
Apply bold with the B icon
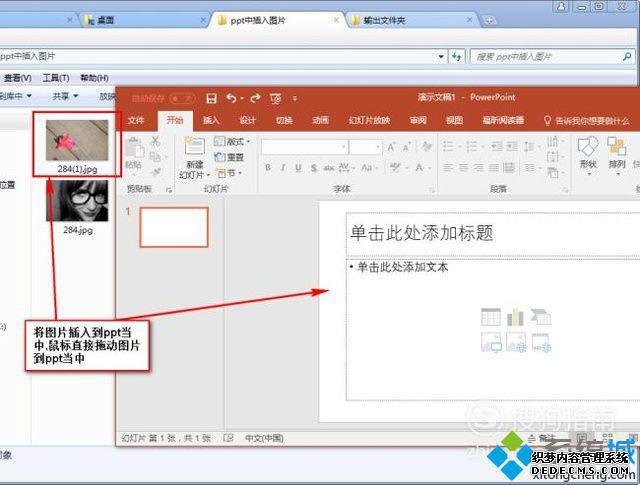[268, 167]
